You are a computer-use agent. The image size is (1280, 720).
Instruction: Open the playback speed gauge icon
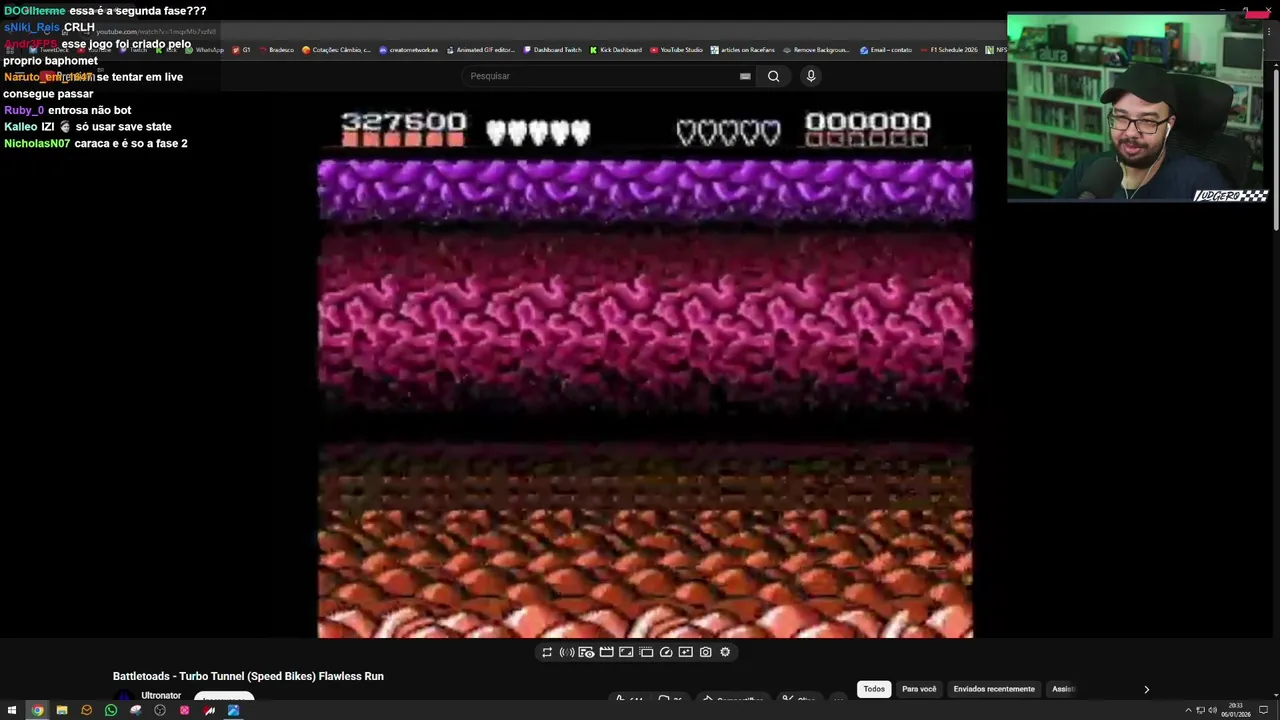[666, 652]
